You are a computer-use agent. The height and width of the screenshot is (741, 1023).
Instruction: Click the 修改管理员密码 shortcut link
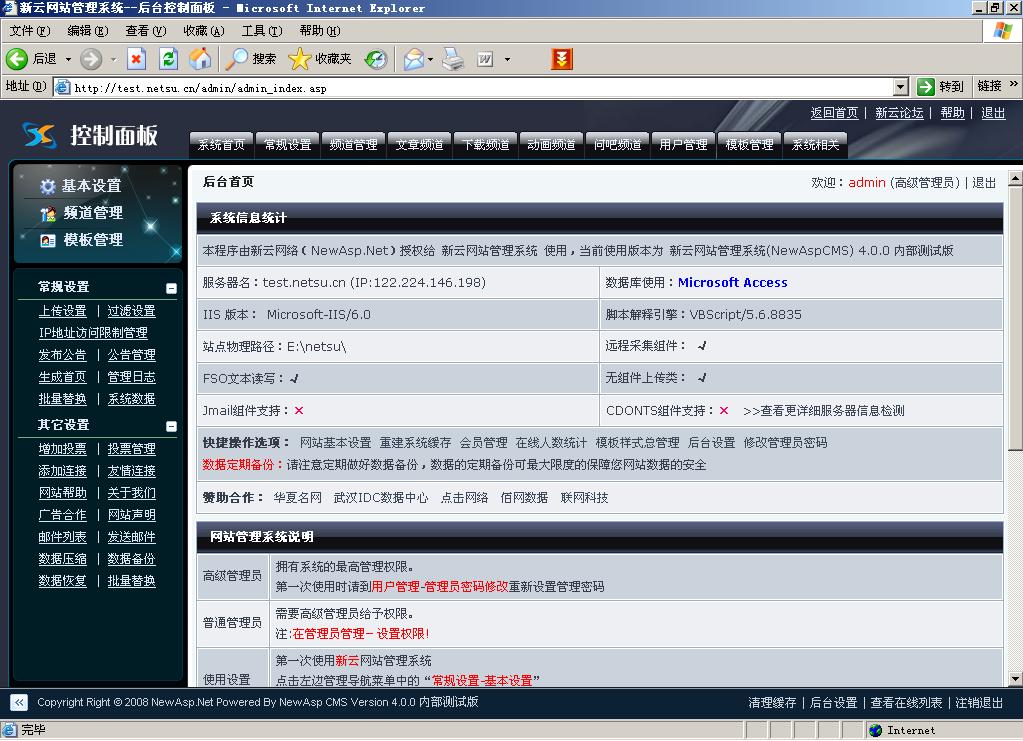coord(785,443)
